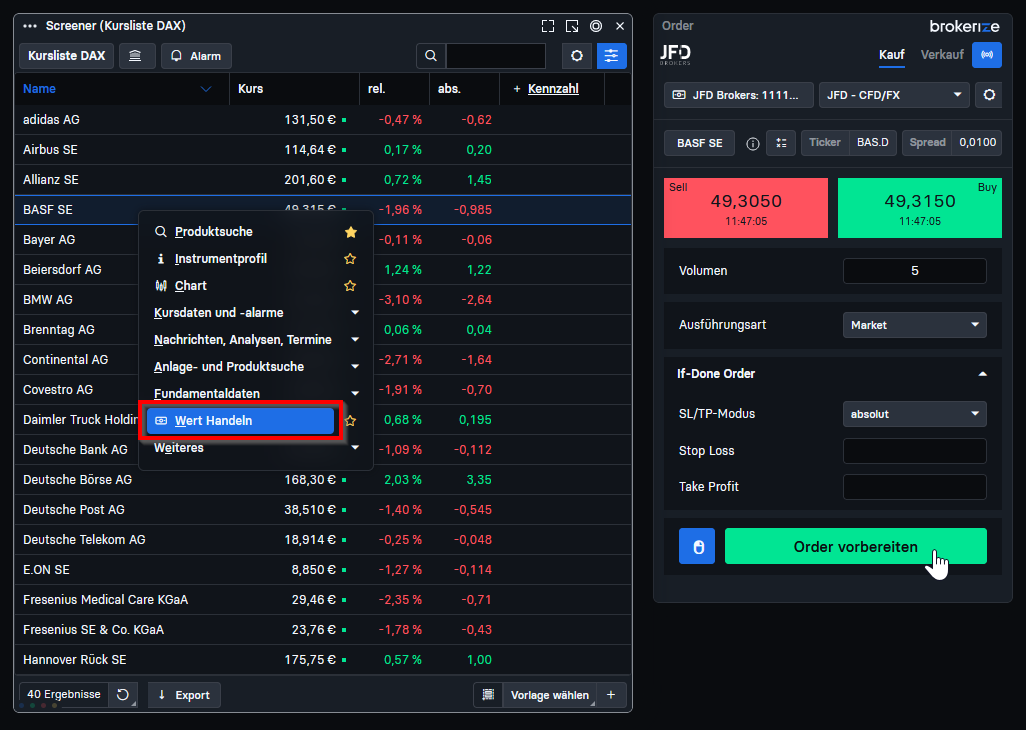
Task: Click the Ticker BAS.D field
Action: [x=848, y=143]
